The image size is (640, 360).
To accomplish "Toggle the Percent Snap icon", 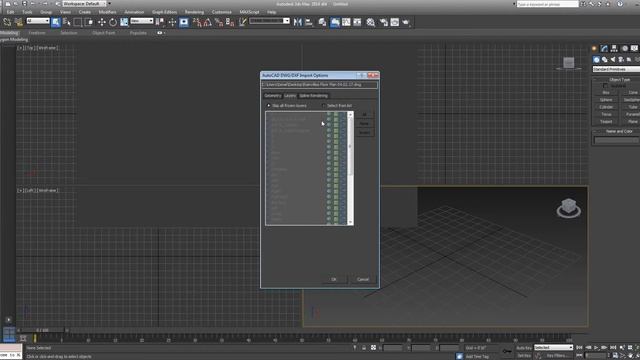I will pos(219,22).
